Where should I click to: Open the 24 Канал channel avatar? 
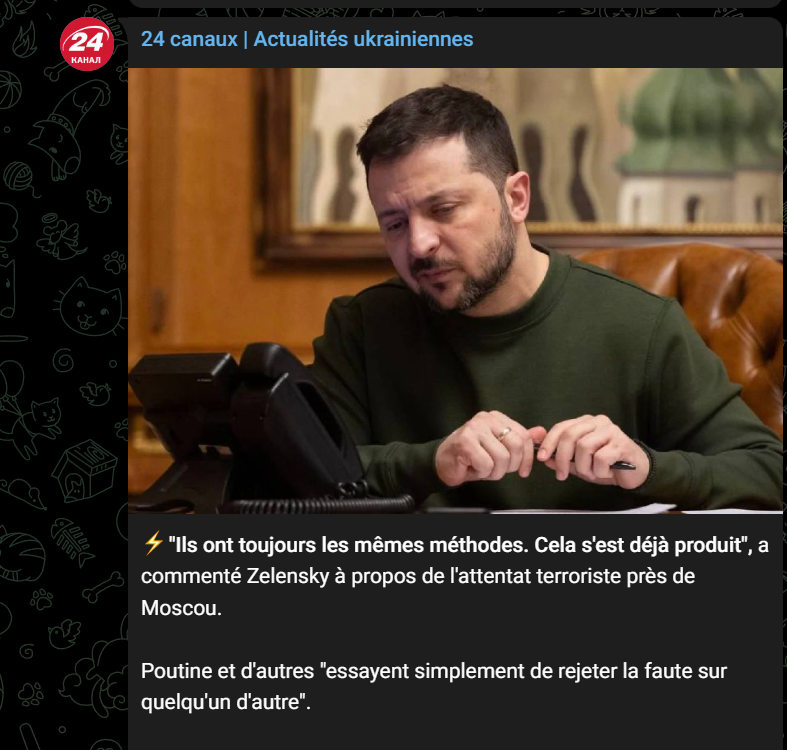coord(87,44)
